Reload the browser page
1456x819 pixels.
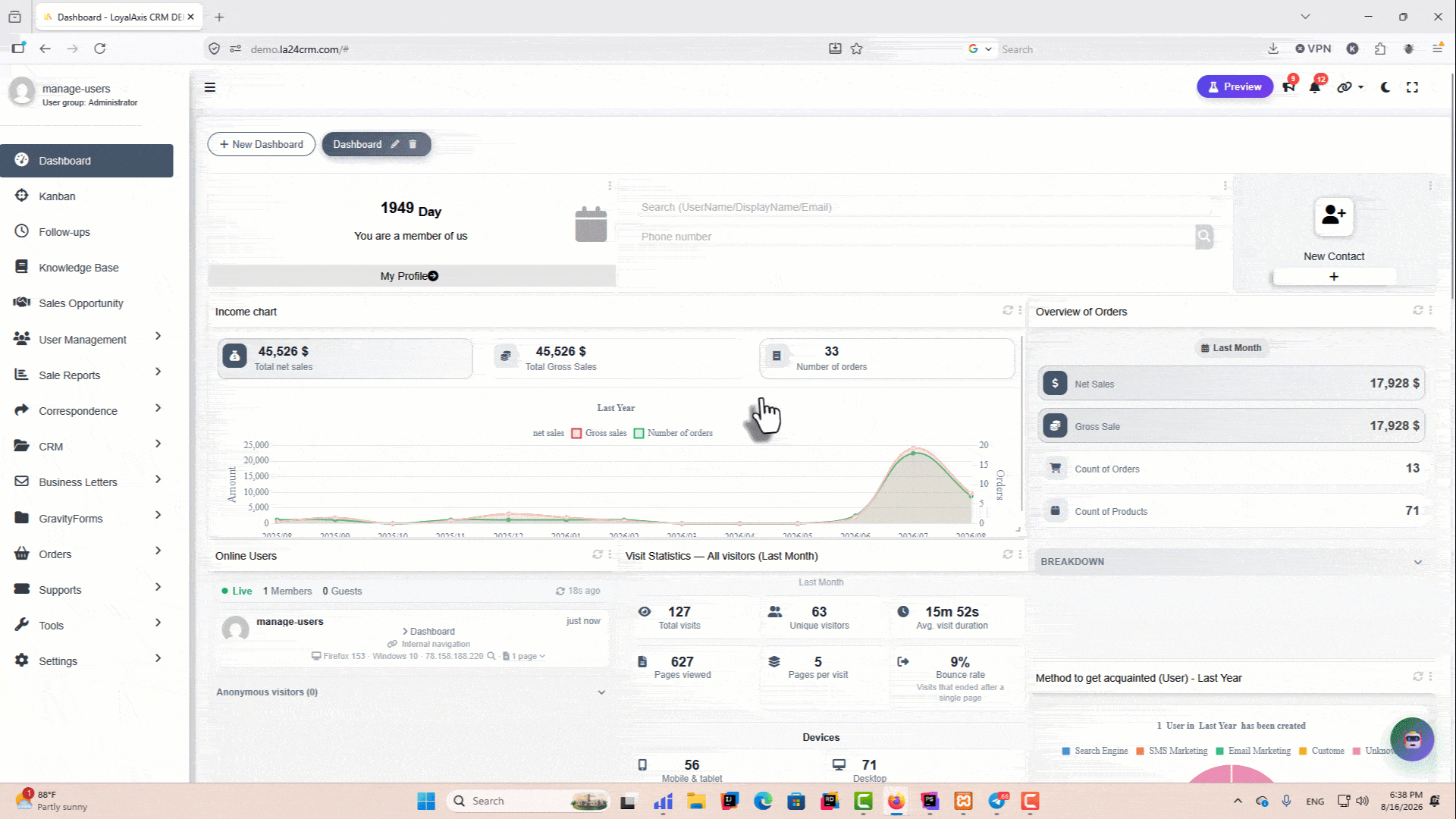coord(99,49)
